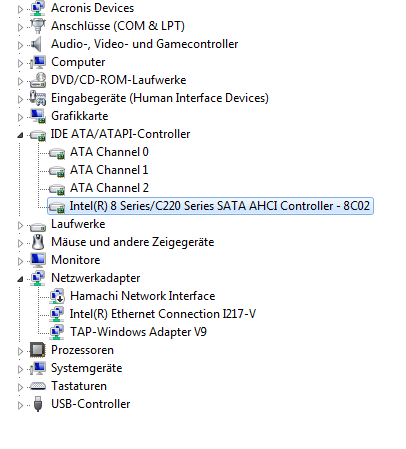Click the Grafikkarte display adapter icon
The image size is (406, 449).
38,116
